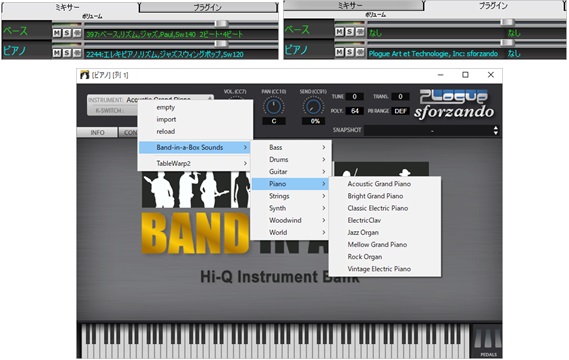569x360 pixels.
Task: Turn the PAN (CC10) knob
Action: pyautogui.click(x=273, y=107)
